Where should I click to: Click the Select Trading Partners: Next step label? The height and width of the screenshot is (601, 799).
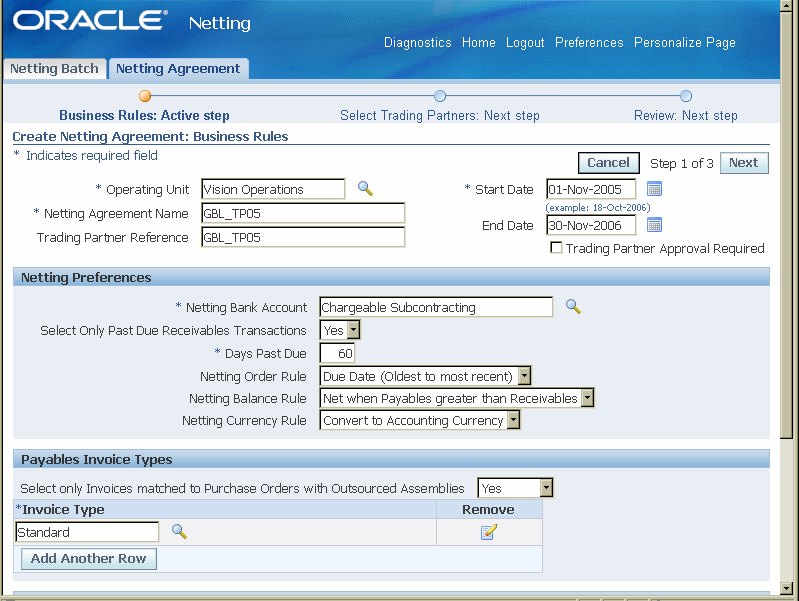tap(440, 115)
